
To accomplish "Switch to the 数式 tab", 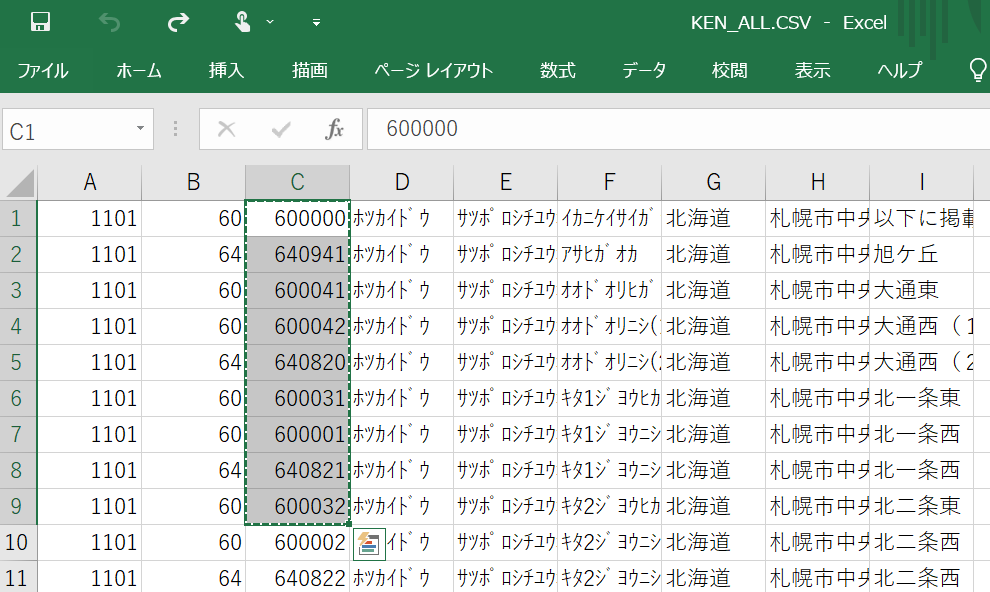I will click(x=558, y=70).
